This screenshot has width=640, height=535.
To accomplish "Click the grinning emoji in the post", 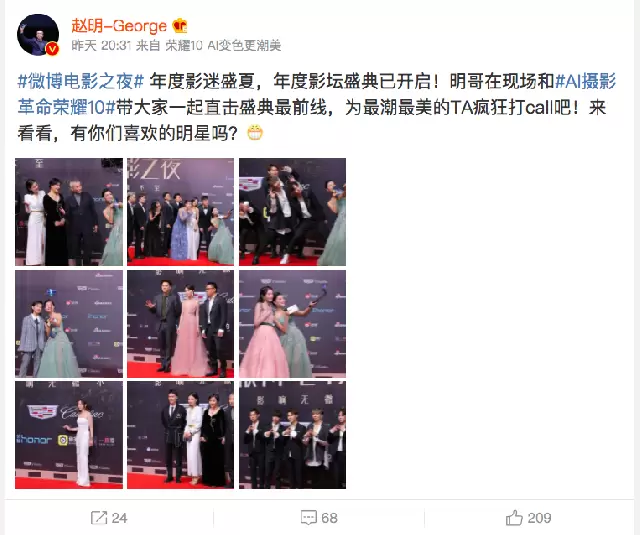I will [255, 133].
